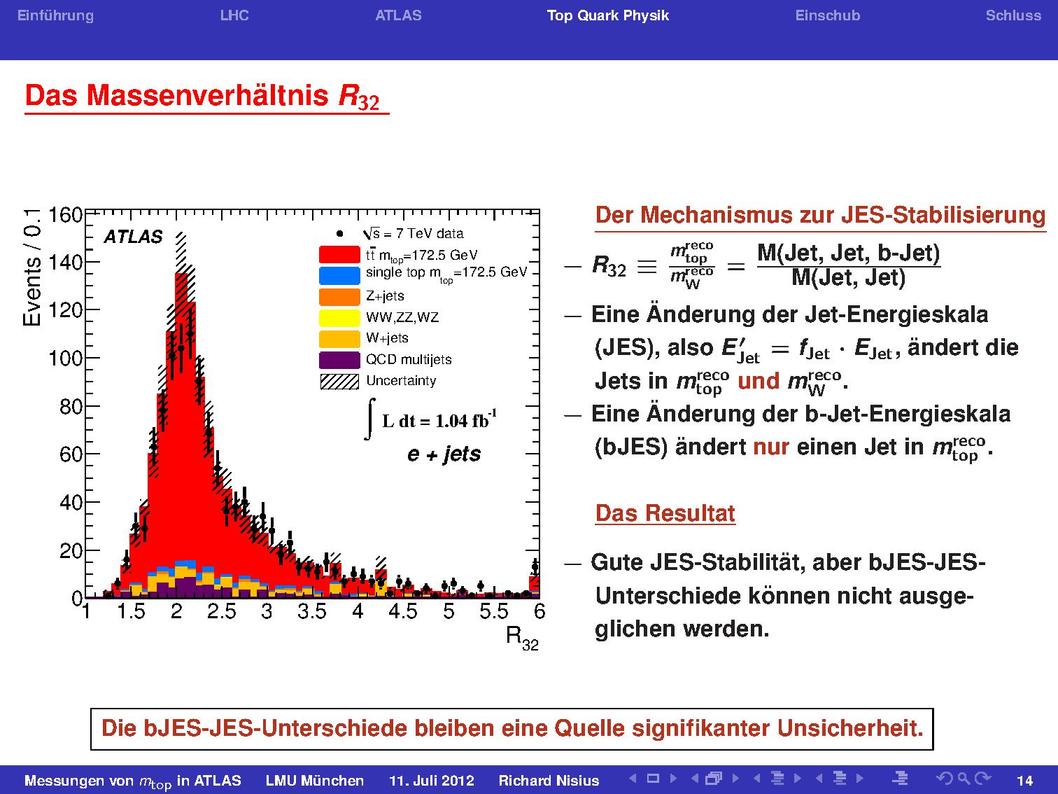Screen dimensions: 1058x794
Task: Open search with the magnifying glass icon
Action: point(964,778)
